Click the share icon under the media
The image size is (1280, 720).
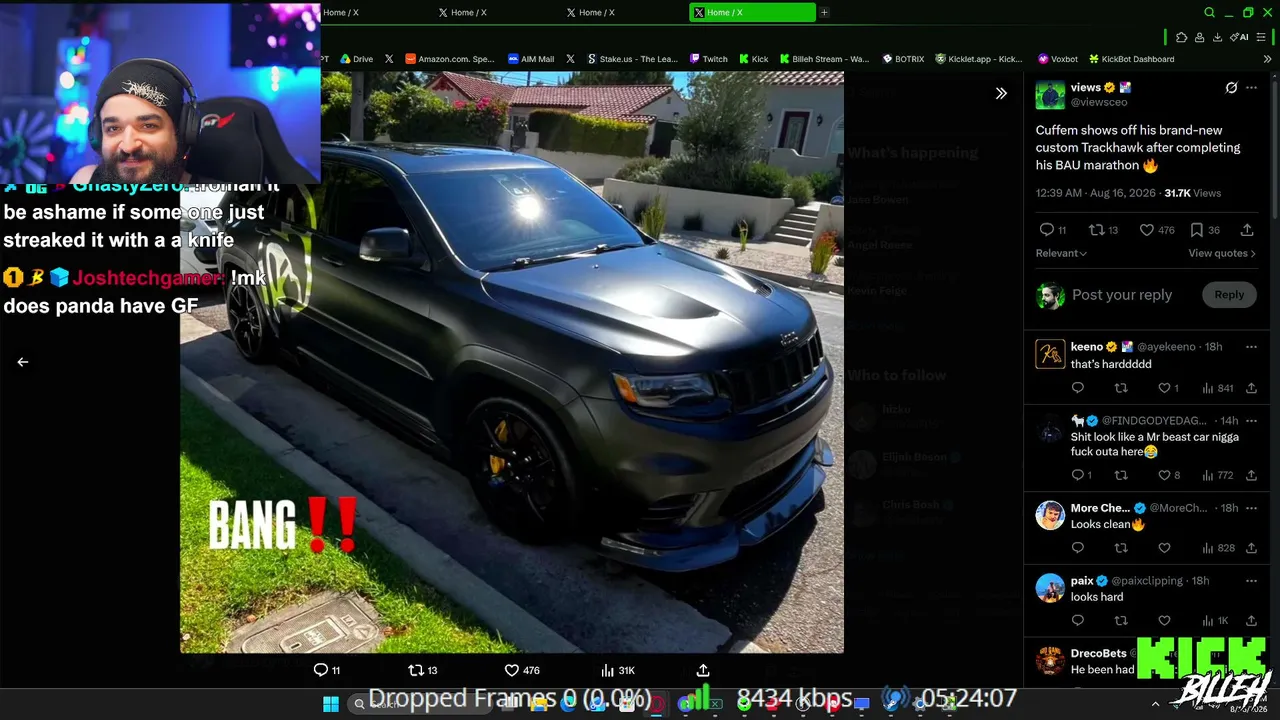click(x=703, y=670)
